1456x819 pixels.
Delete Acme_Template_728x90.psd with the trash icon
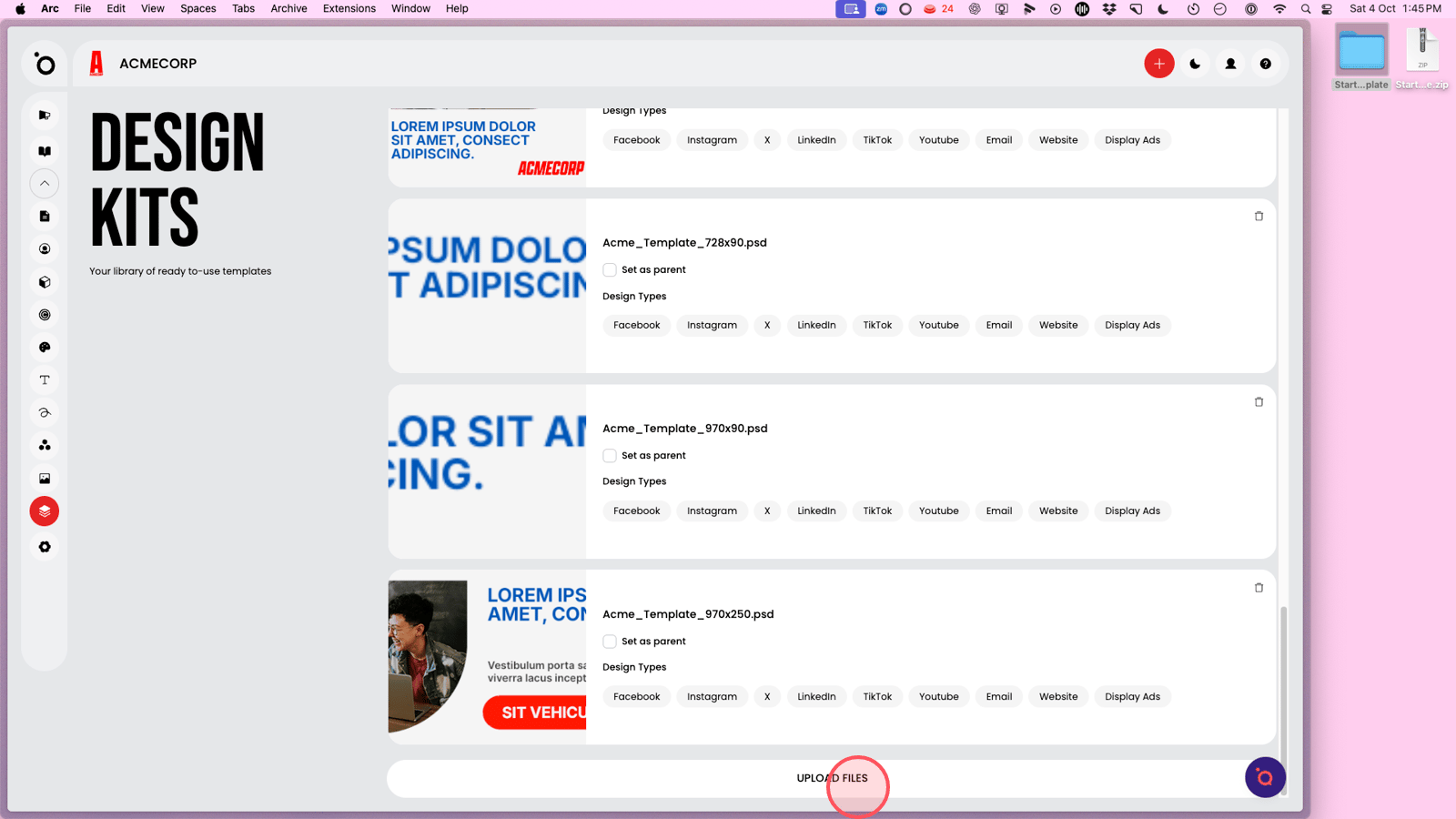(1259, 217)
